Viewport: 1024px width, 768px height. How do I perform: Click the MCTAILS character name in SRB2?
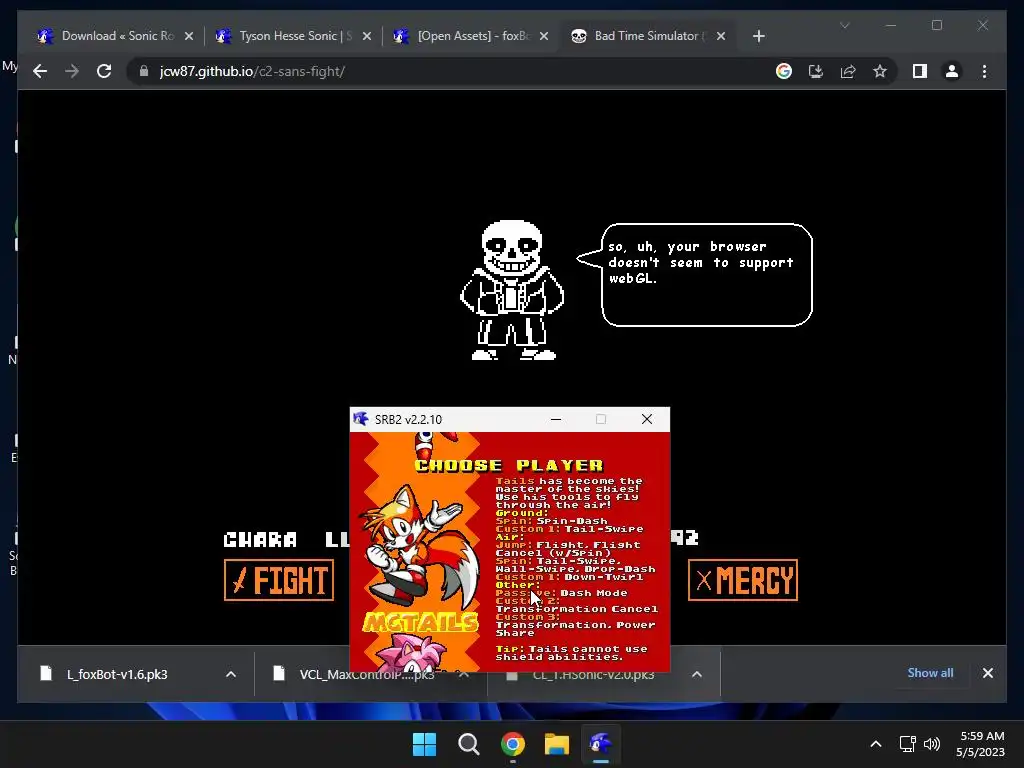pos(421,622)
